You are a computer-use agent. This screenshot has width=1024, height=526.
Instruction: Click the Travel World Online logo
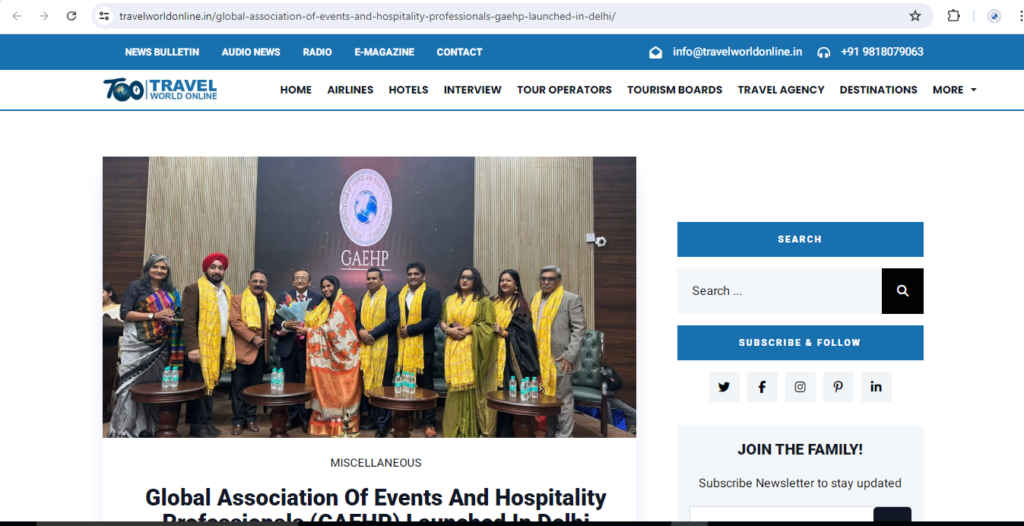160,90
